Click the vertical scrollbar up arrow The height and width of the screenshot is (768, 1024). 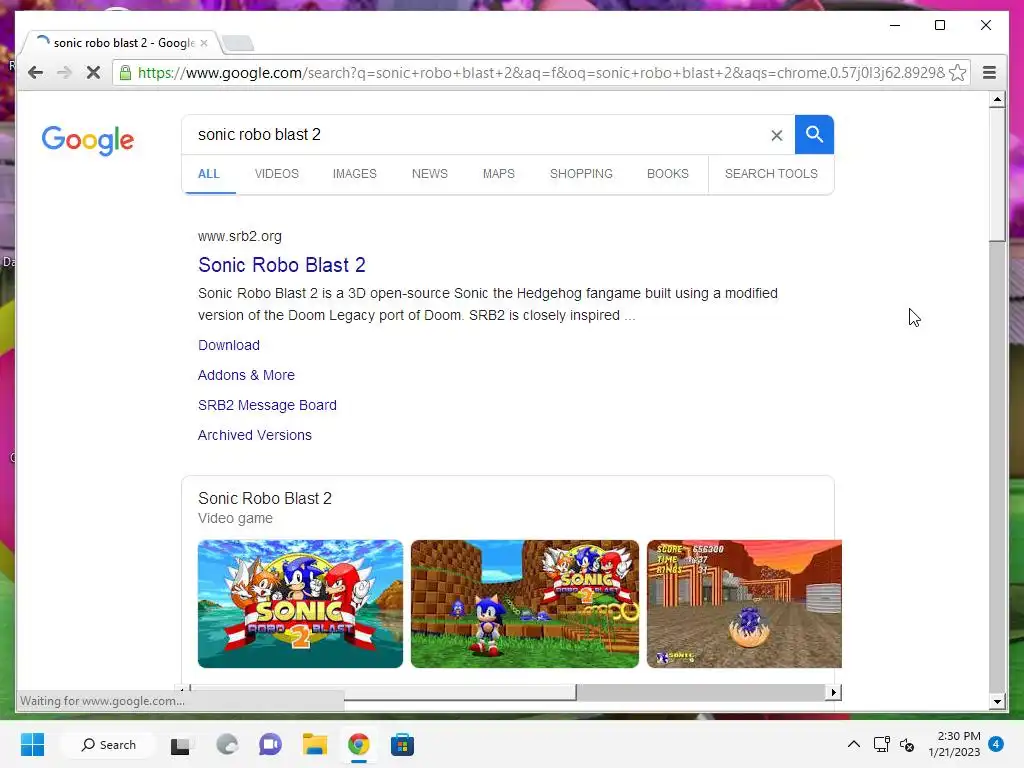[x=997, y=100]
